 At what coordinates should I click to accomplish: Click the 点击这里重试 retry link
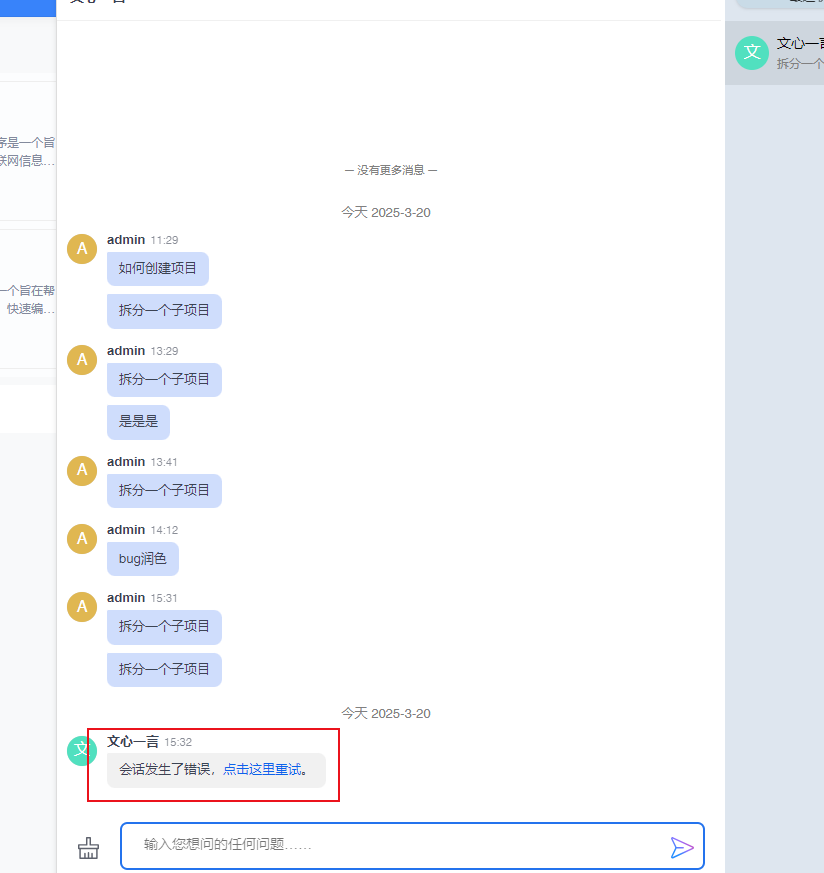262,769
